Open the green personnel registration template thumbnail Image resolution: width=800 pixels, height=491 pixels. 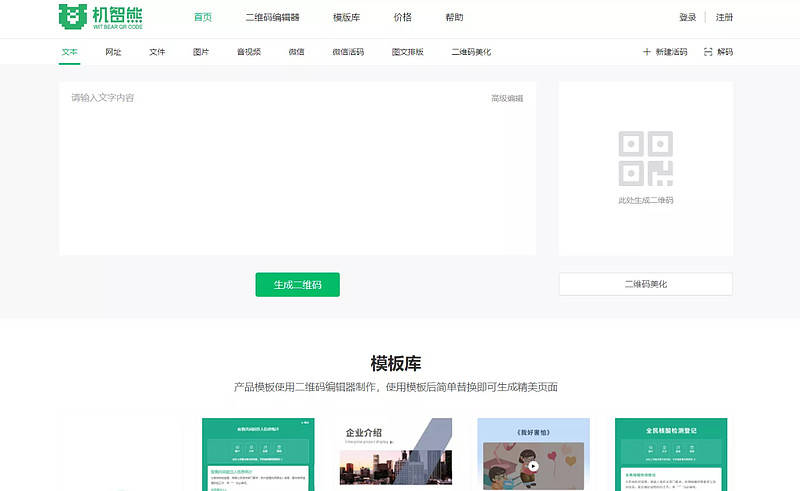point(258,454)
